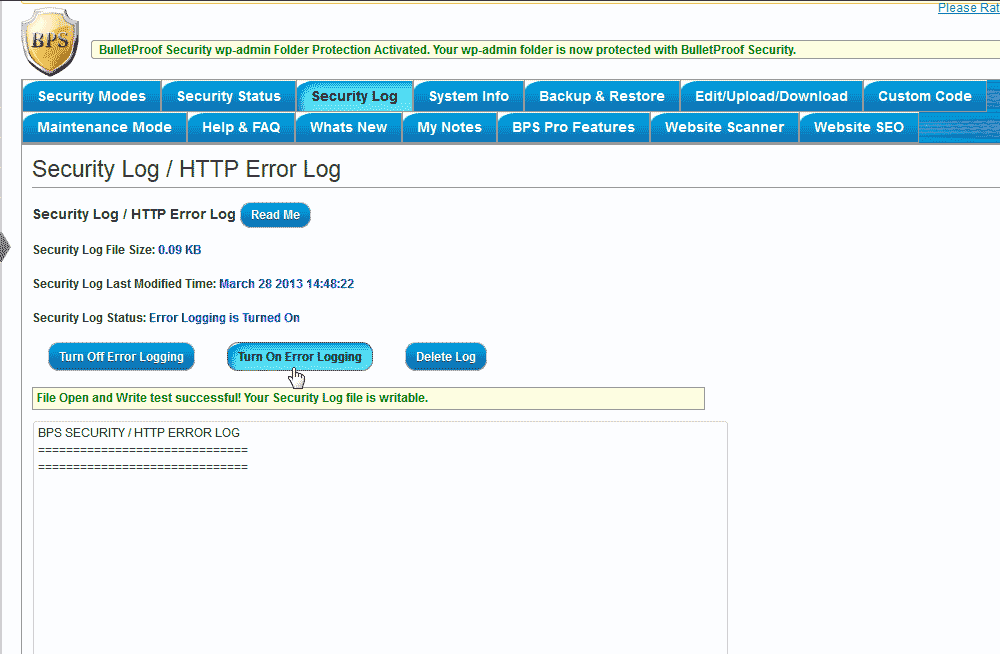Click the Delete Log button
This screenshot has height=654, width=1000.
pyautogui.click(x=446, y=357)
